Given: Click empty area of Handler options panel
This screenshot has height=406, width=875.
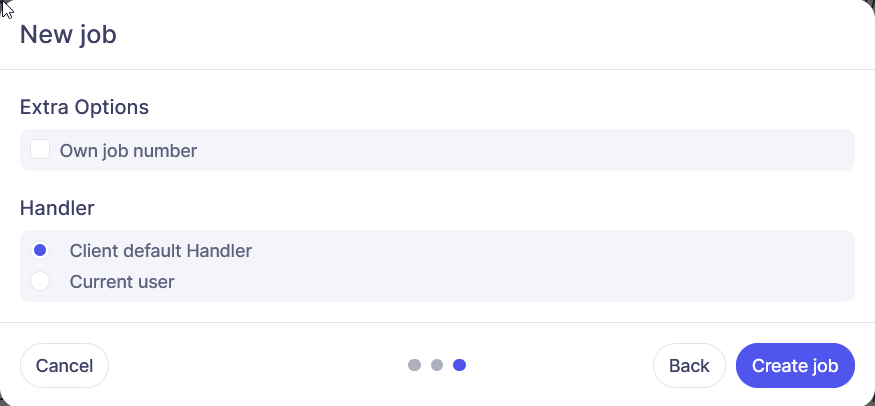Looking at the screenshot, I should click(560, 266).
